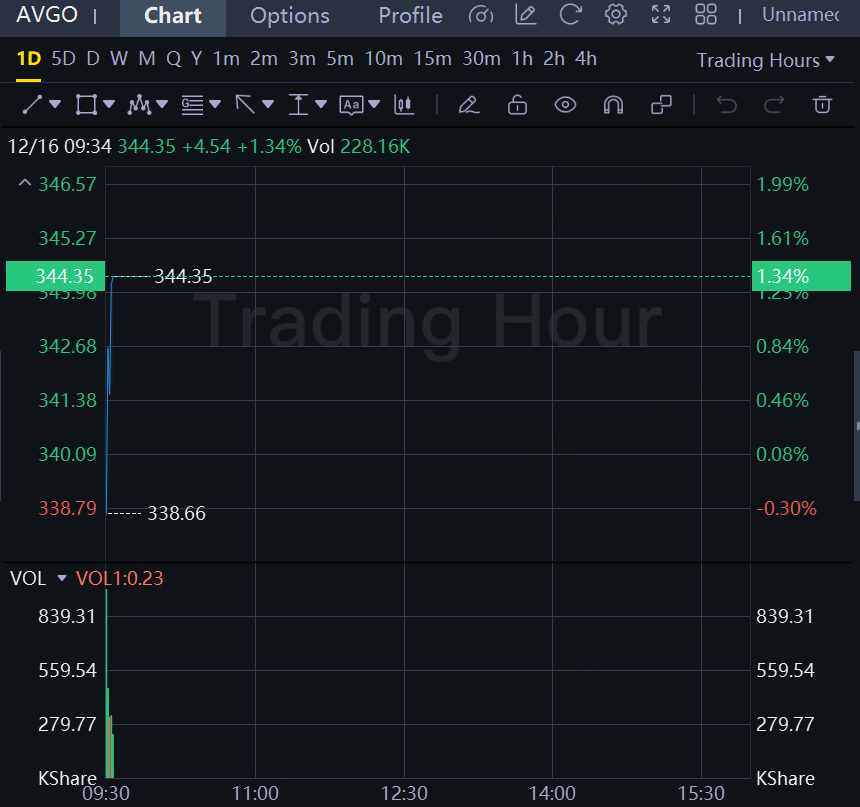Switch to the Options tab

click(x=290, y=15)
